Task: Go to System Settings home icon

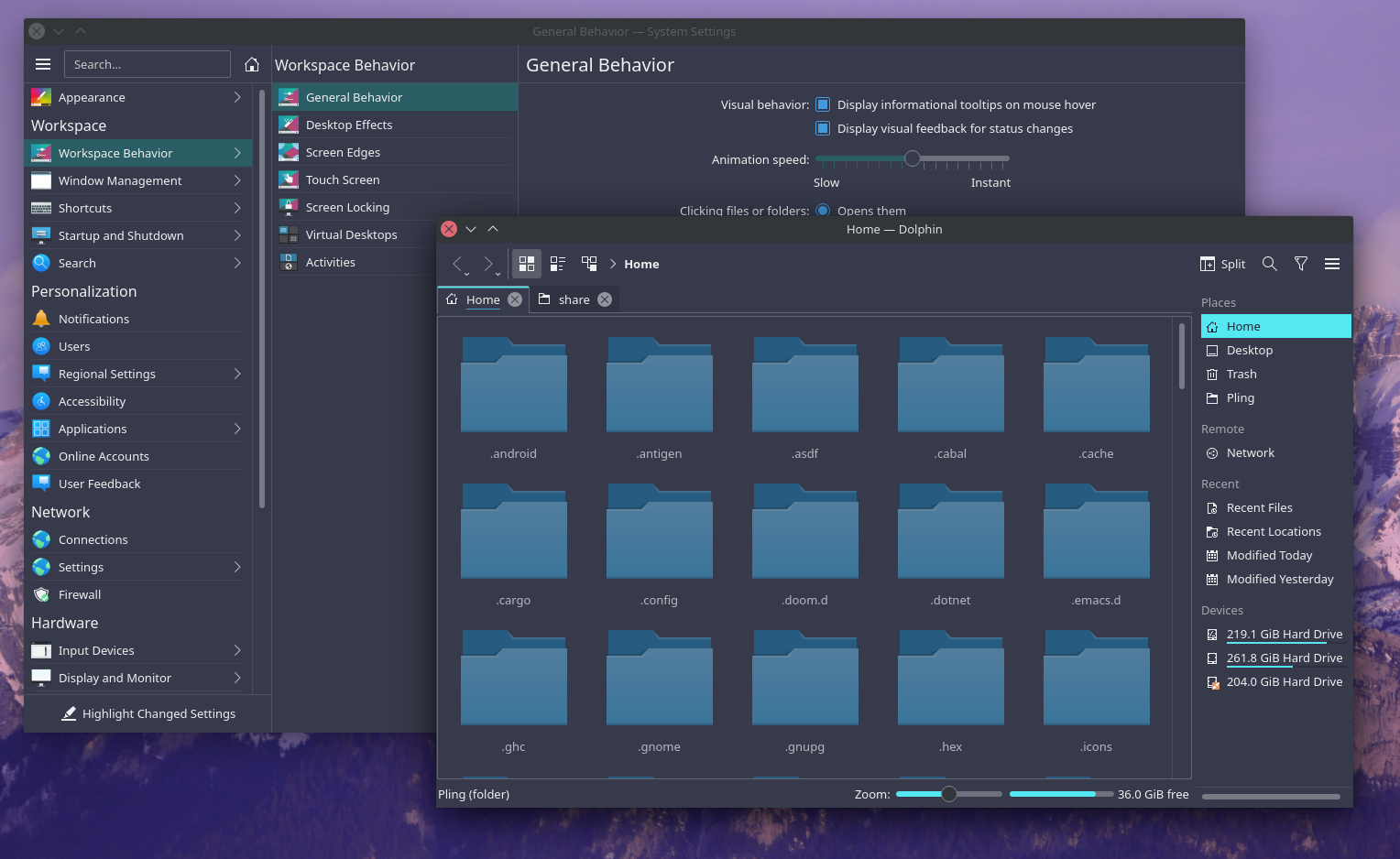Action: [252, 64]
